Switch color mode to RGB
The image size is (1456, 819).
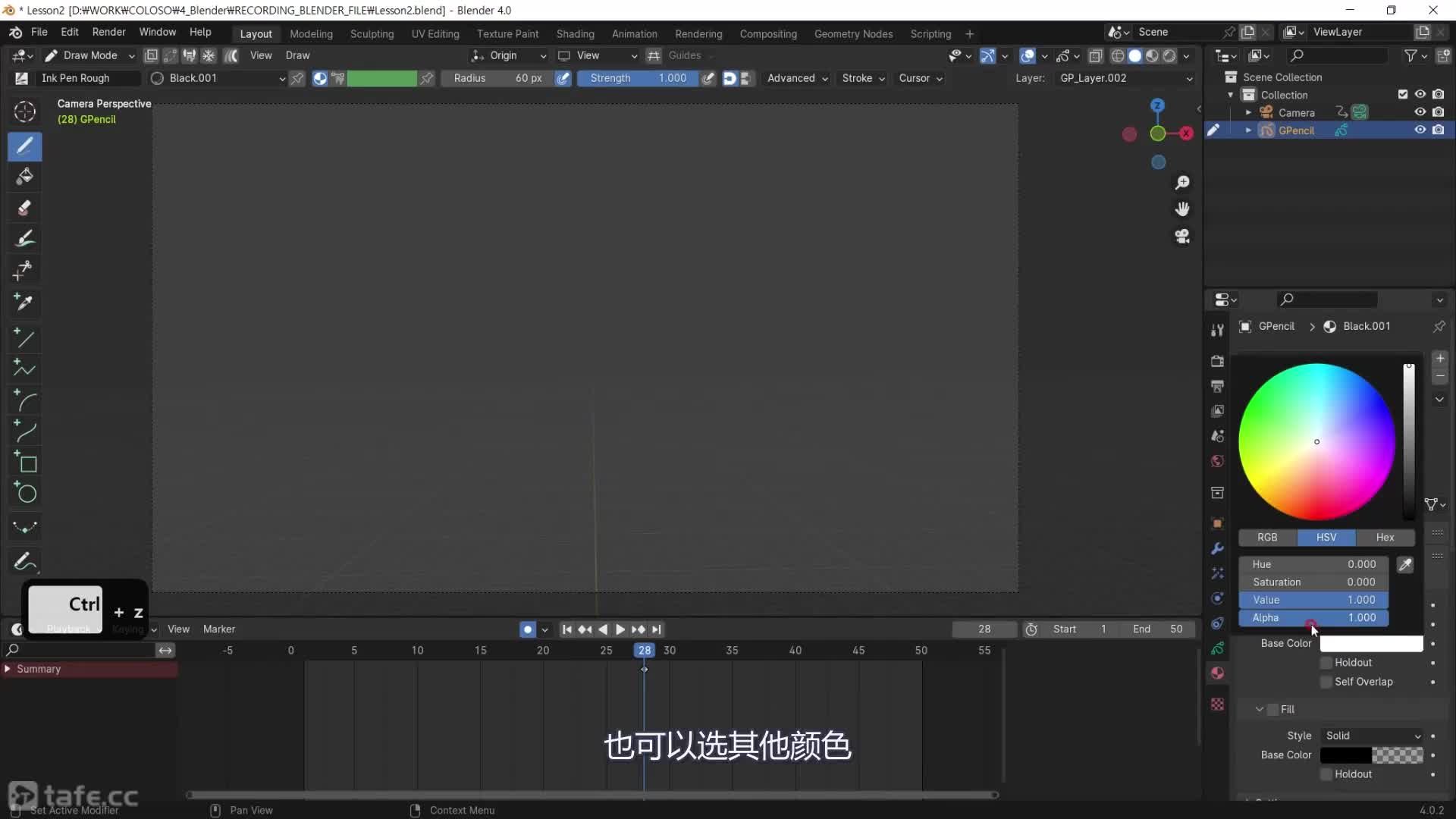point(1267,537)
